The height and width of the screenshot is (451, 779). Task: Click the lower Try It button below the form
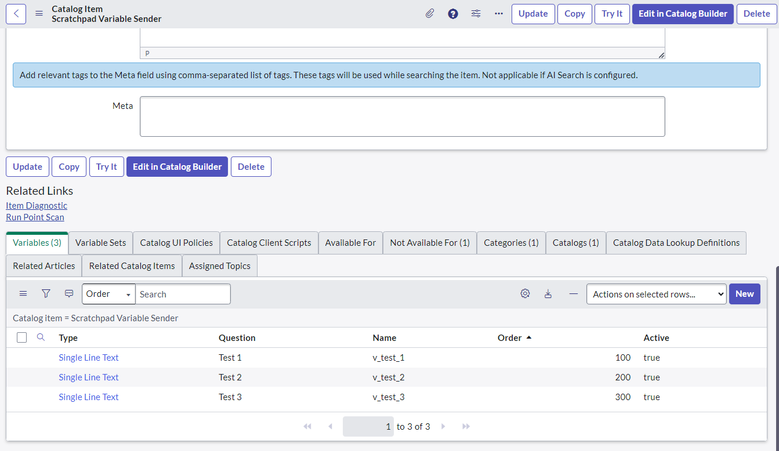coord(106,166)
